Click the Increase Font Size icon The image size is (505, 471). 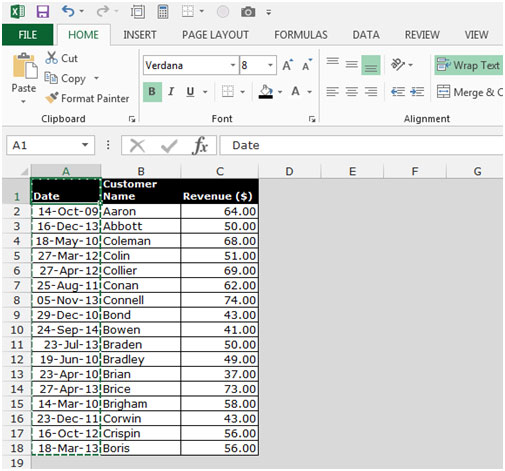[x=287, y=65]
